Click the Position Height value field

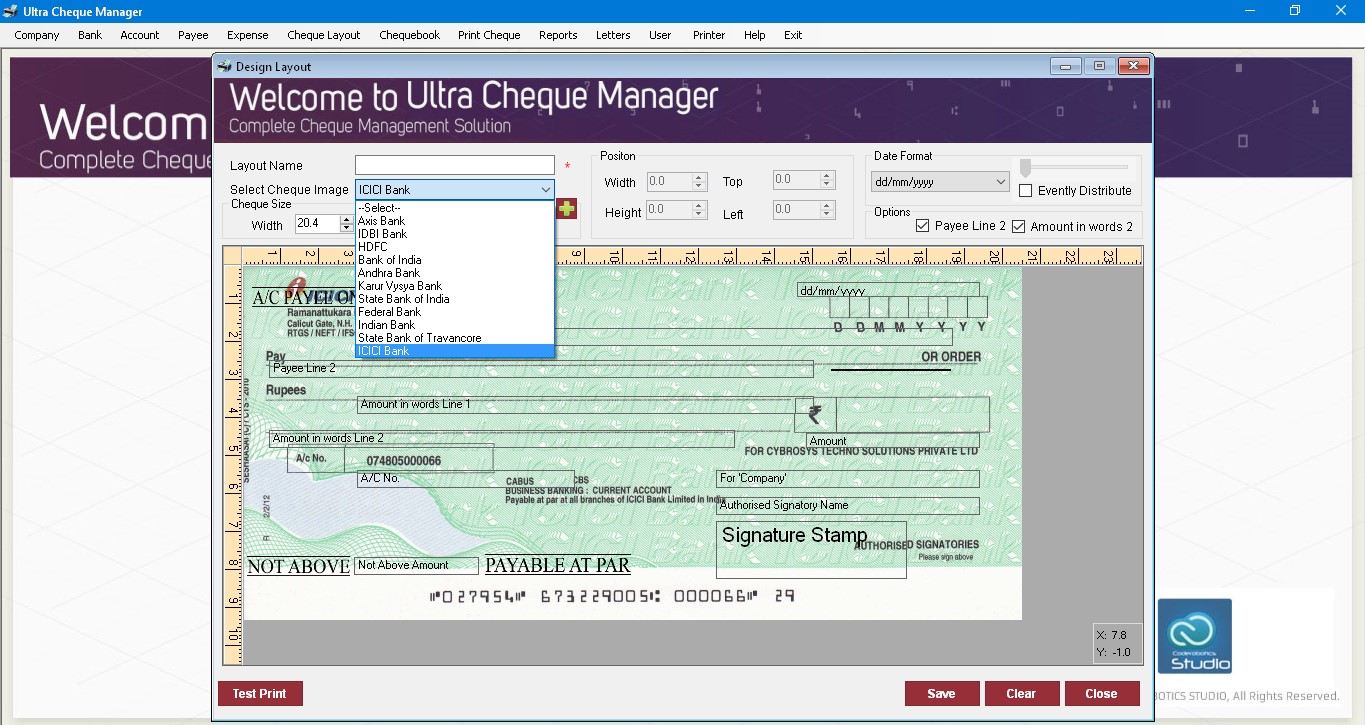pos(669,210)
